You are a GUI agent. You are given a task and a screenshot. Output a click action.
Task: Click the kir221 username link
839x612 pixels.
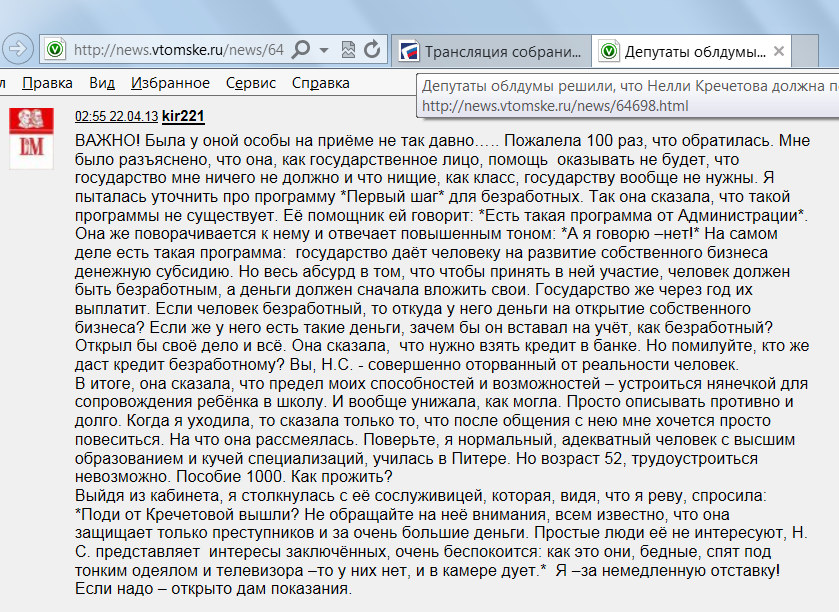(183, 116)
